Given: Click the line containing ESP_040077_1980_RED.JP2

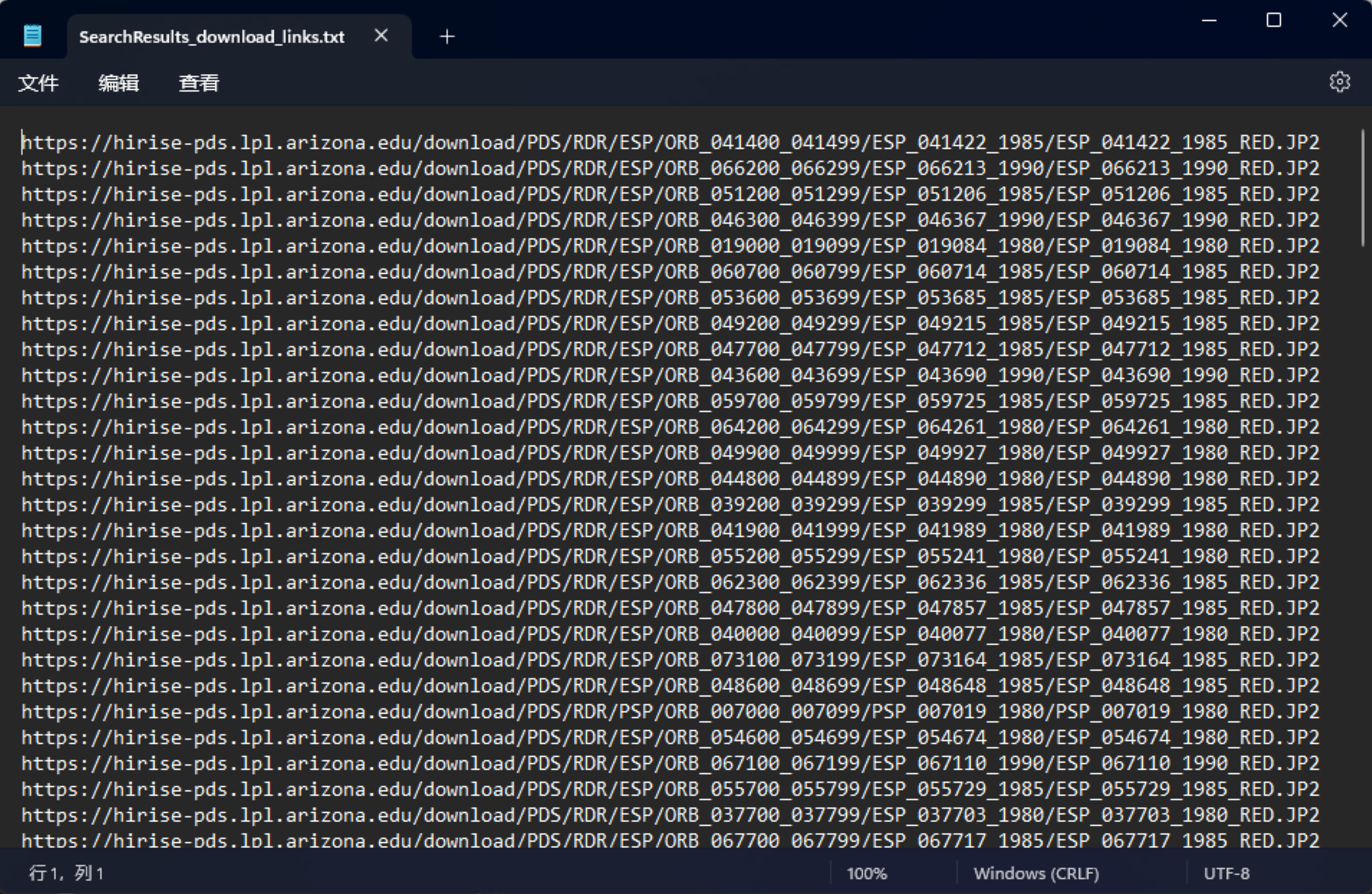Looking at the screenshot, I should pos(670,634).
